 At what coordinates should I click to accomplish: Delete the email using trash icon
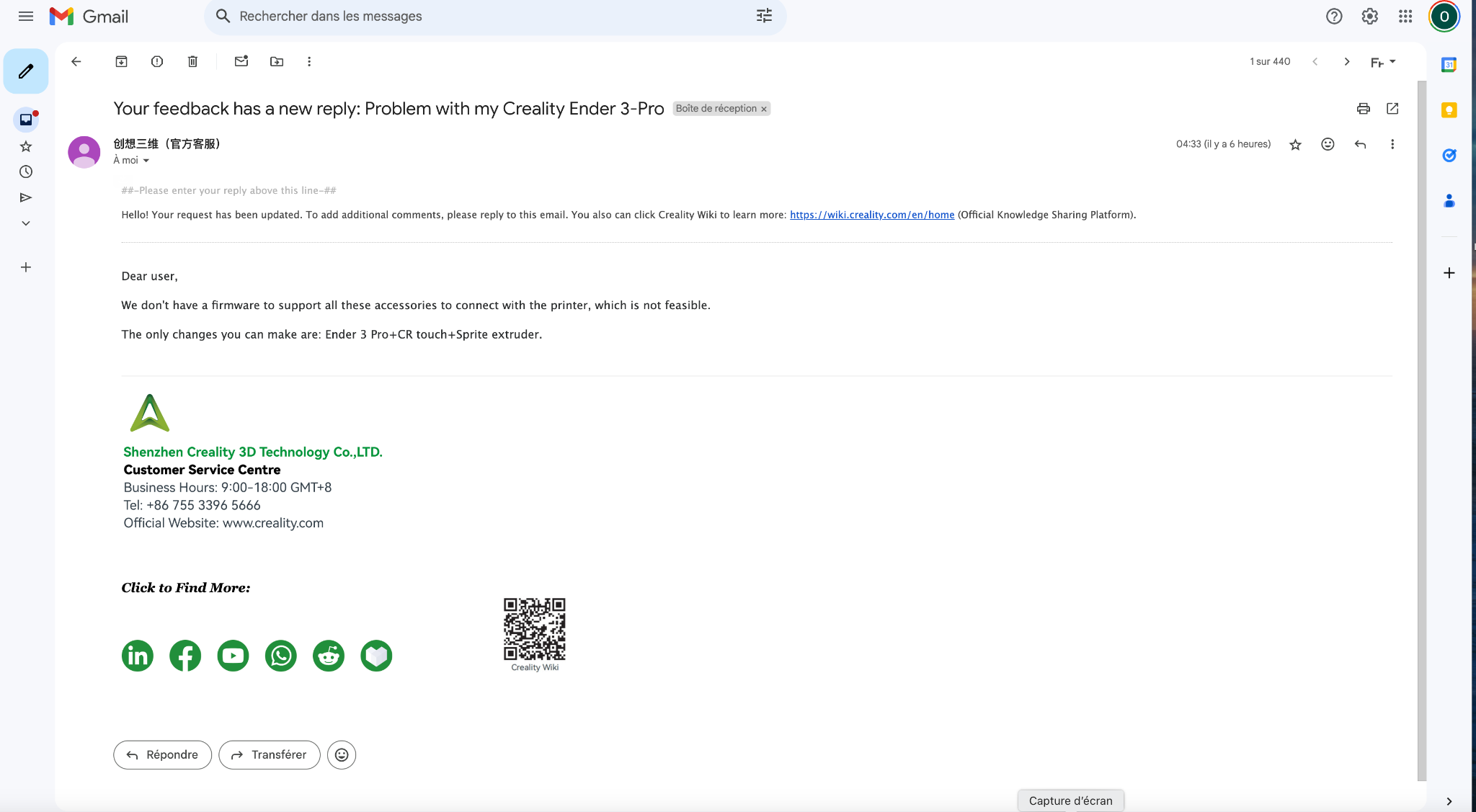click(192, 62)
